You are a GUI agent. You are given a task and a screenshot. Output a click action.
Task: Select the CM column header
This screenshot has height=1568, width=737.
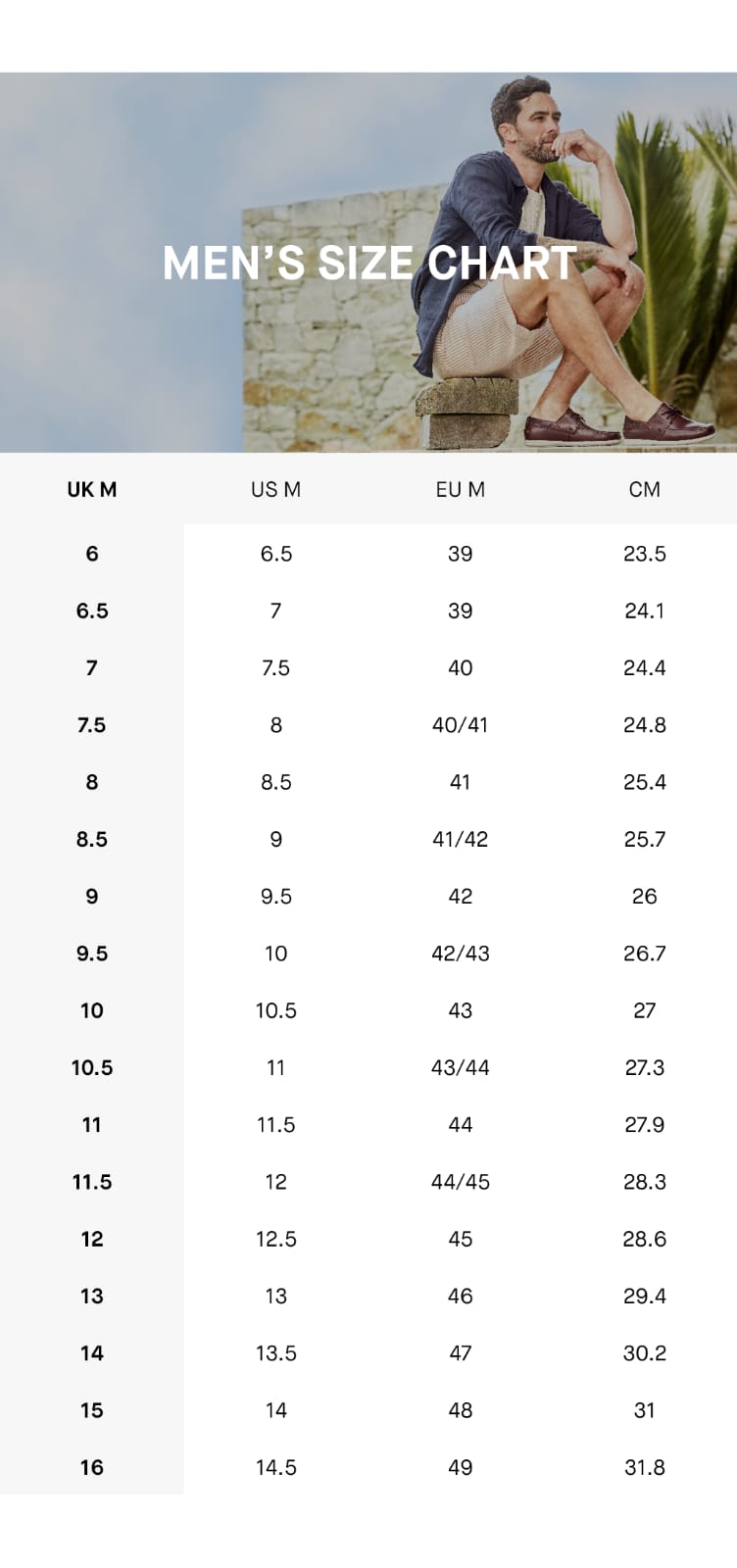[x=644, y=489]
